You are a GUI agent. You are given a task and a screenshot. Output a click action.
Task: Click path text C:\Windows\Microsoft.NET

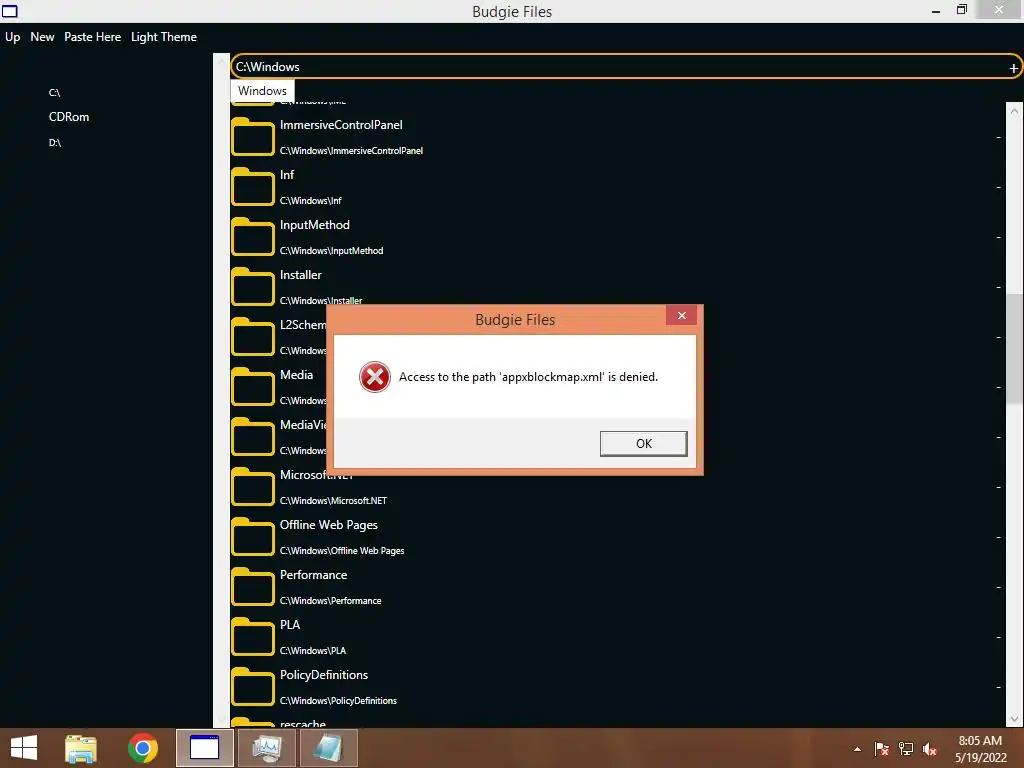333,501
